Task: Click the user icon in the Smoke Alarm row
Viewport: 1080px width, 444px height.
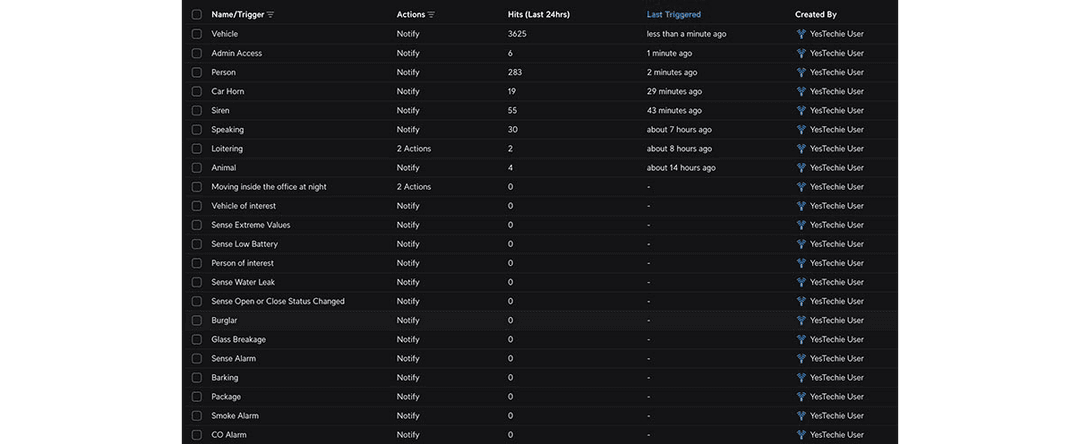Action: 801,416
